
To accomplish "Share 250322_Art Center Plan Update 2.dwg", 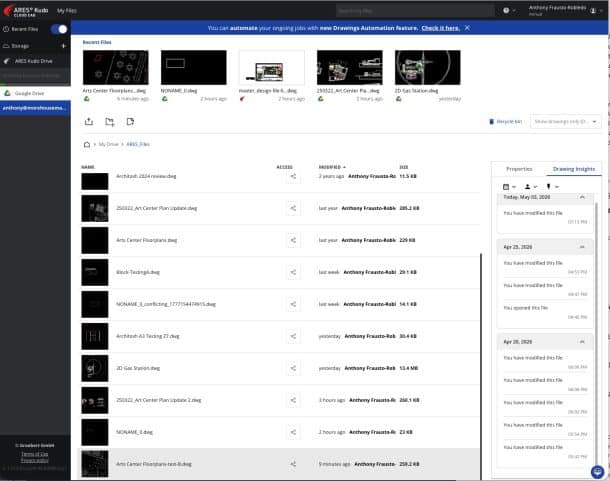I will 293,400.
